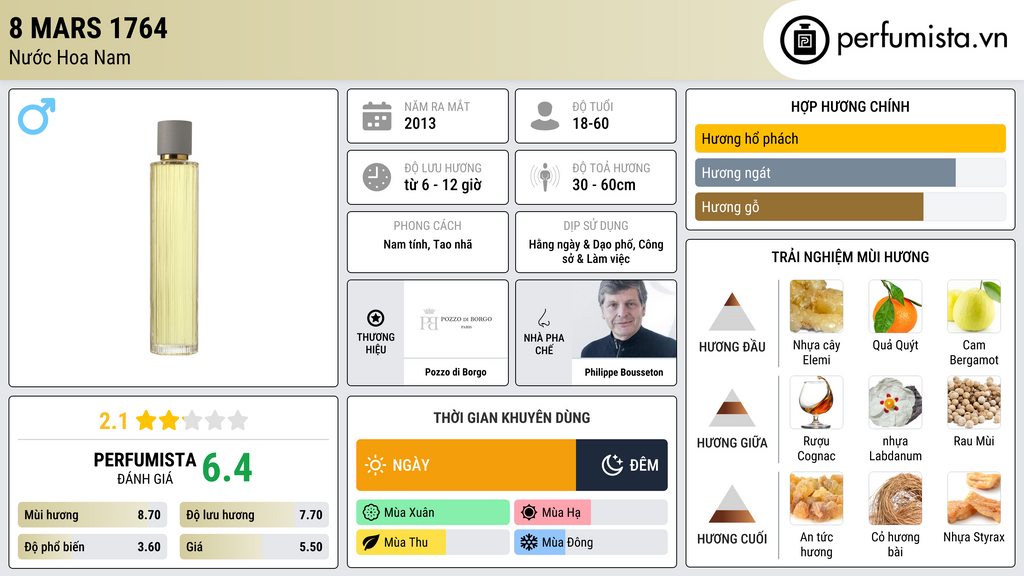Image resolution: width=1024 pixels, height=576 pixels.
Task: Click the calendar icon beside Năm ra mắt
Action: pyautogui.click(x=377, y=116)
